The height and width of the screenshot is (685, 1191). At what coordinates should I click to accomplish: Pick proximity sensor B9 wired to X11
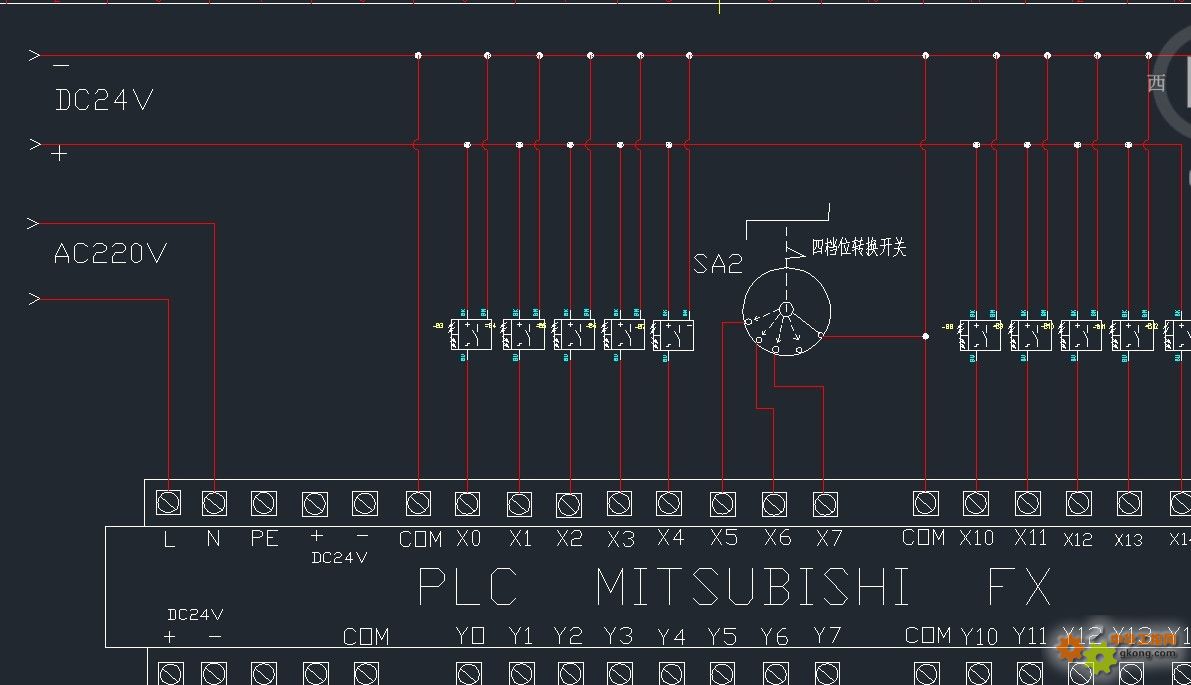(1031, 335)
